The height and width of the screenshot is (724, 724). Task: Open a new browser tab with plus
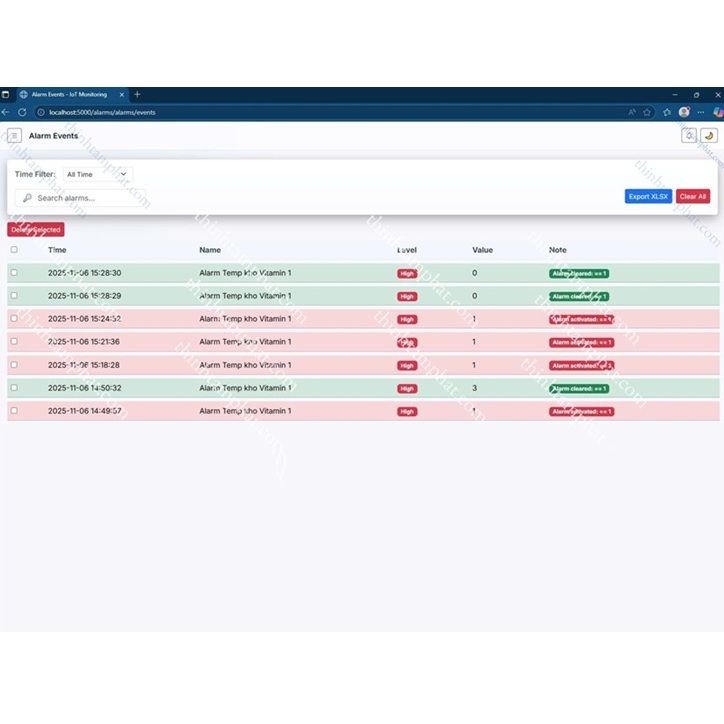click(x=137, y=95)
